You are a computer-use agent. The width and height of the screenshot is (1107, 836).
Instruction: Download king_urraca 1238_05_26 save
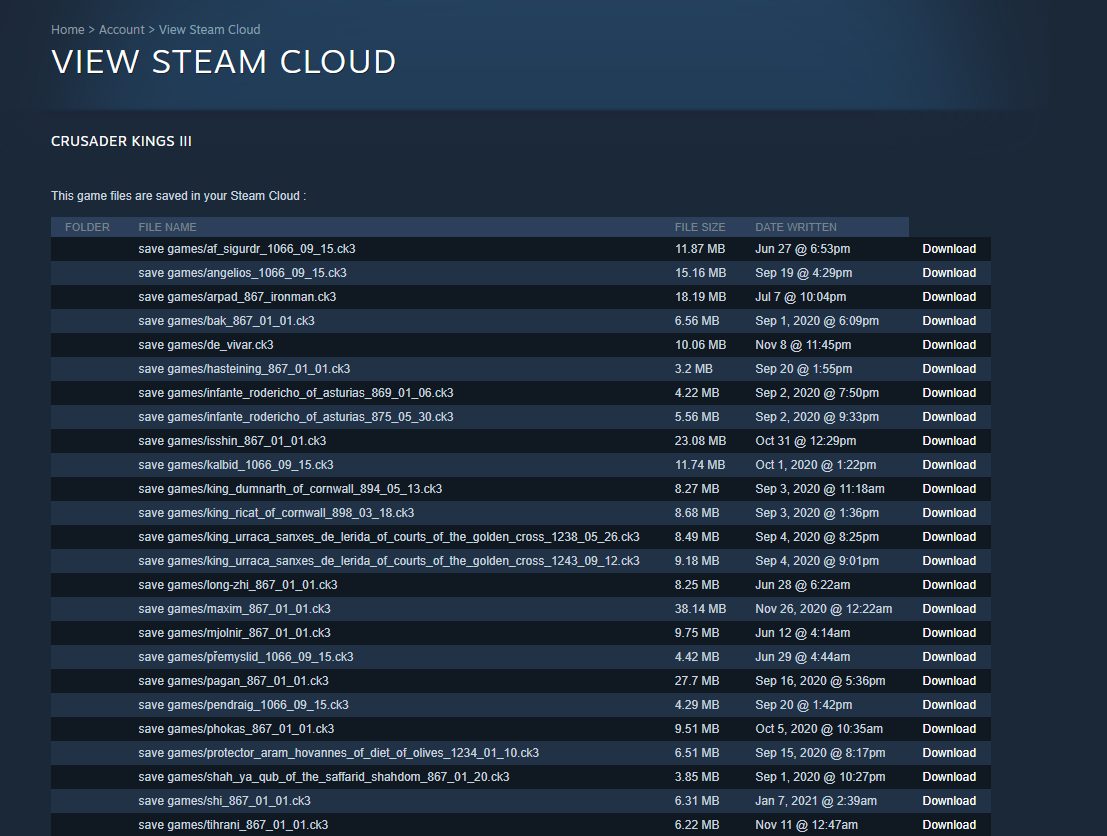point(949,537)
